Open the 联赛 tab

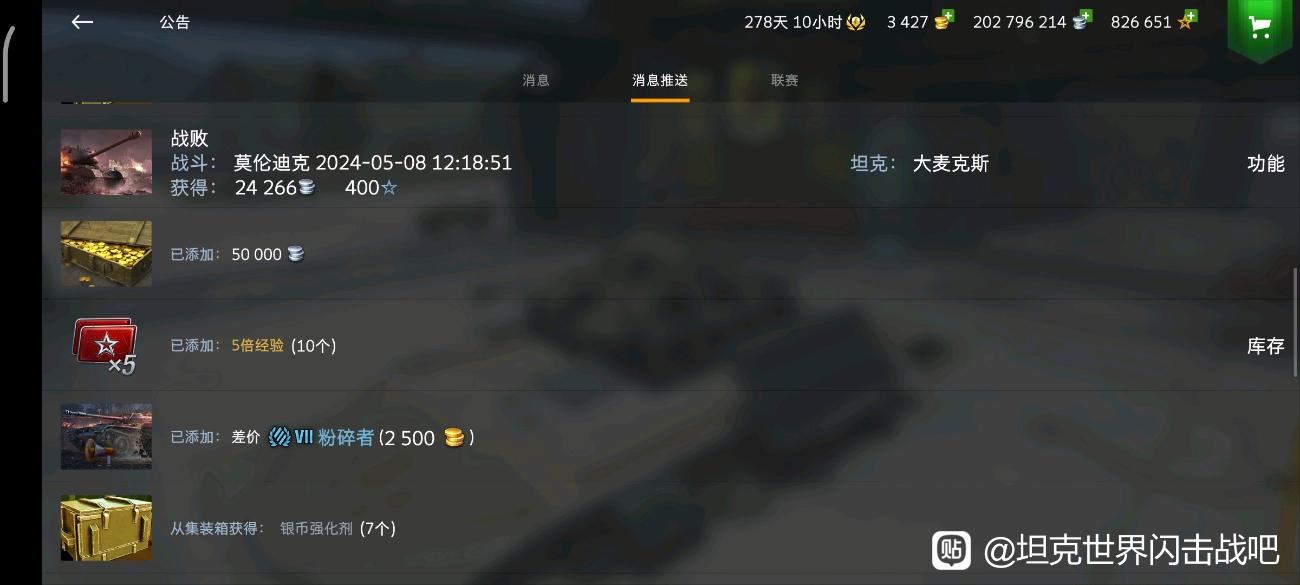coord(785,80)
